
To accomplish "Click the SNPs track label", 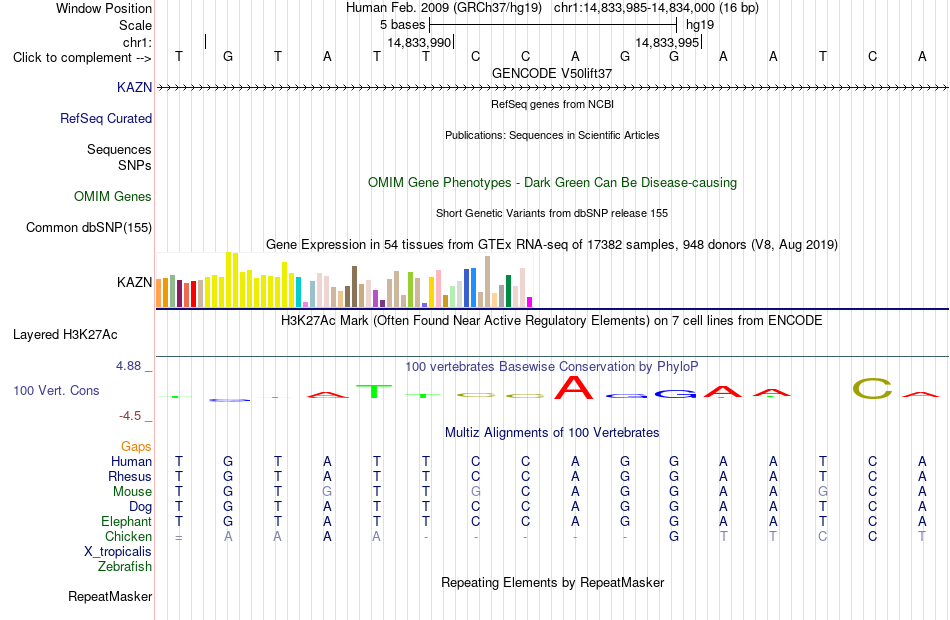I will [135, 165].
